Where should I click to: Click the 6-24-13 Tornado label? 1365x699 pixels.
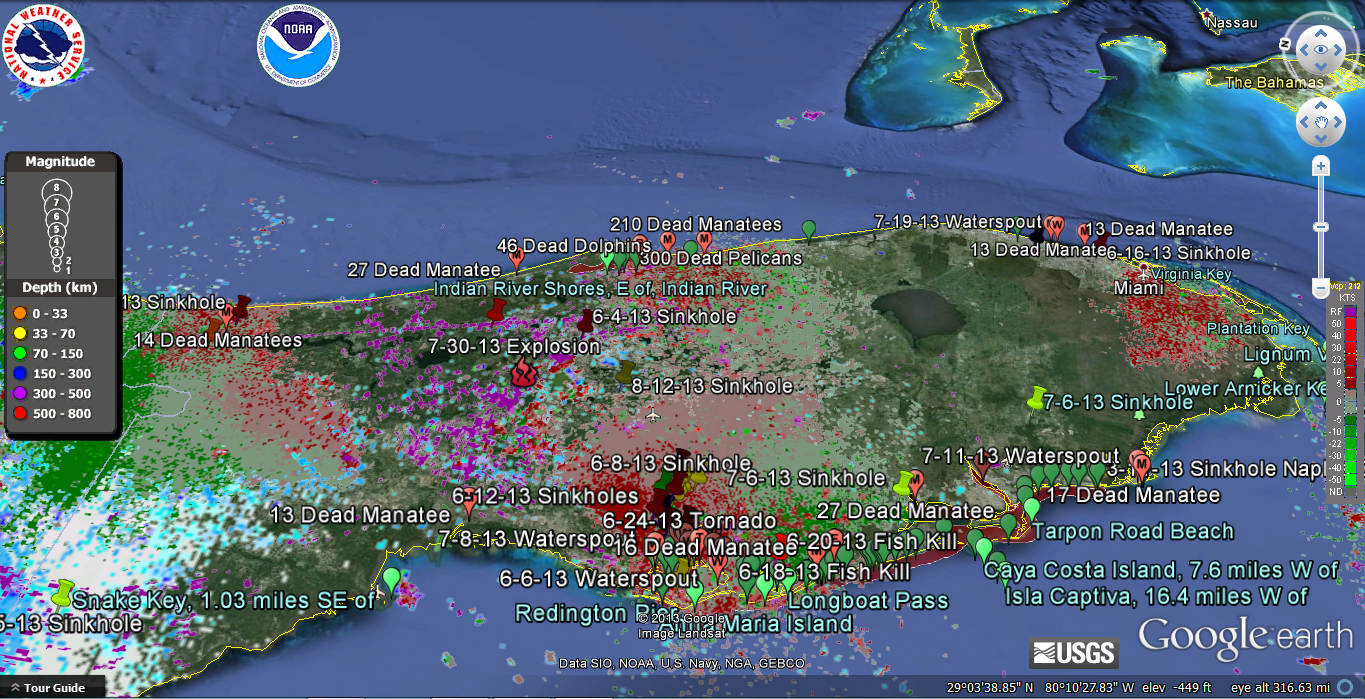click(689, 521)
